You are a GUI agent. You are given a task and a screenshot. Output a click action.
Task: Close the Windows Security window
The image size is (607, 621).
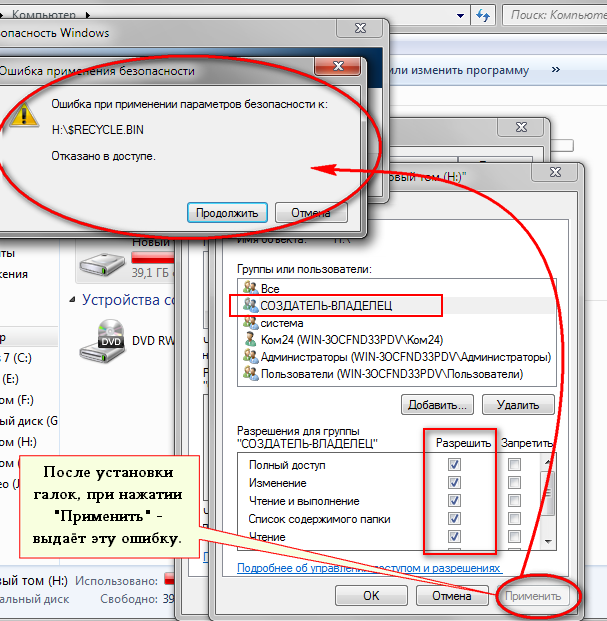click(360, 28)
